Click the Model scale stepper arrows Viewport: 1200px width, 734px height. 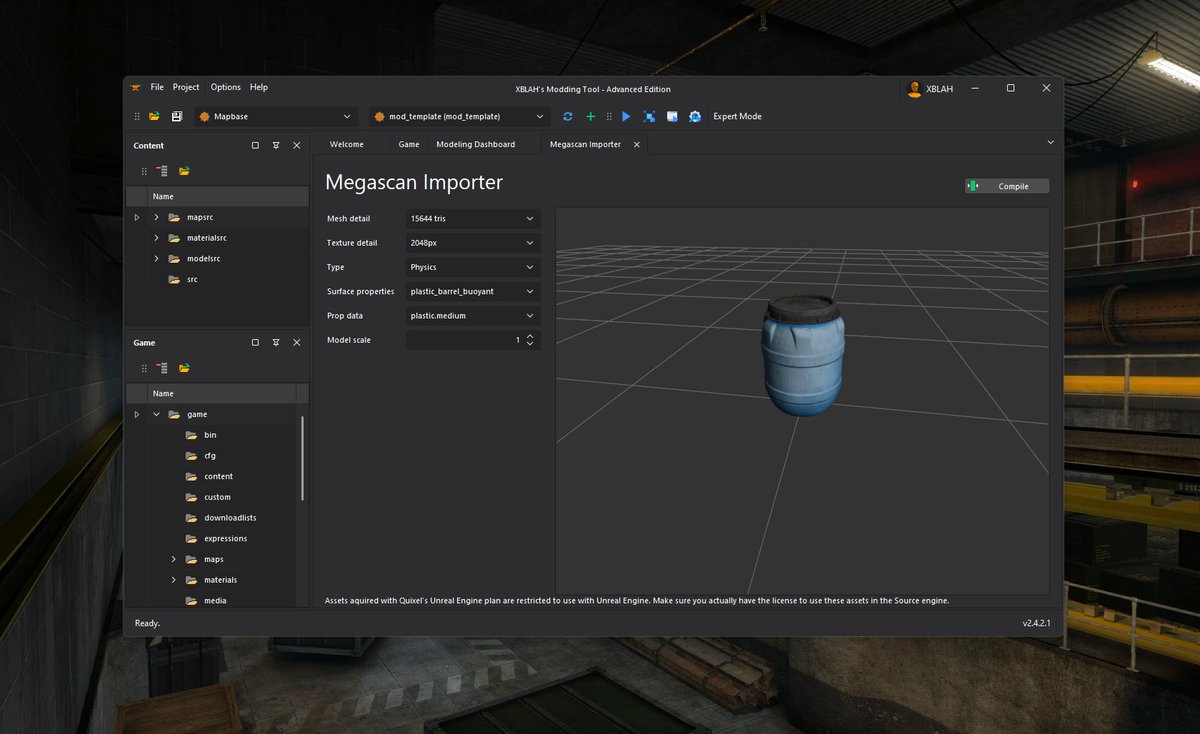[530, 340]
